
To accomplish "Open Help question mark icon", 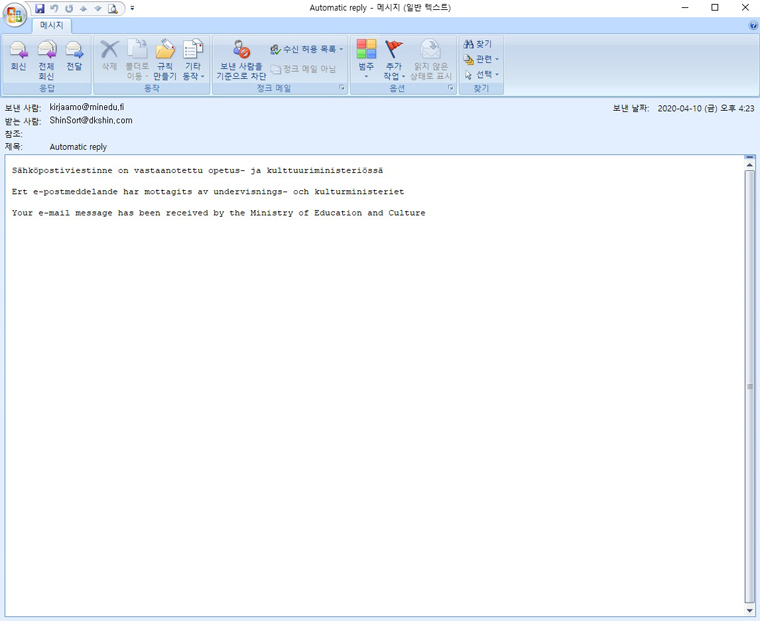I will 753,26.
